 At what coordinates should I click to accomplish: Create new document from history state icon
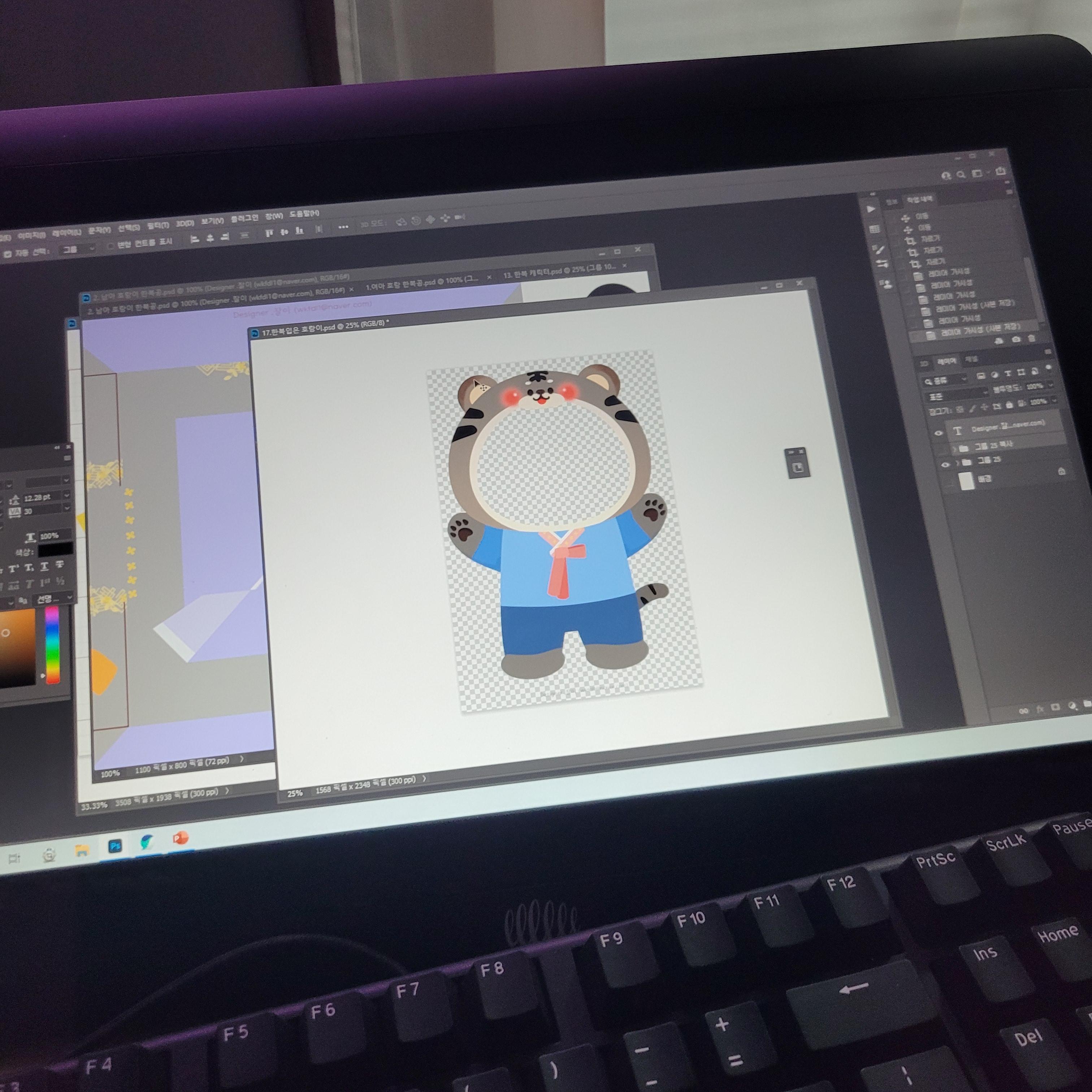pyautogui.click(x=999, y=341)
